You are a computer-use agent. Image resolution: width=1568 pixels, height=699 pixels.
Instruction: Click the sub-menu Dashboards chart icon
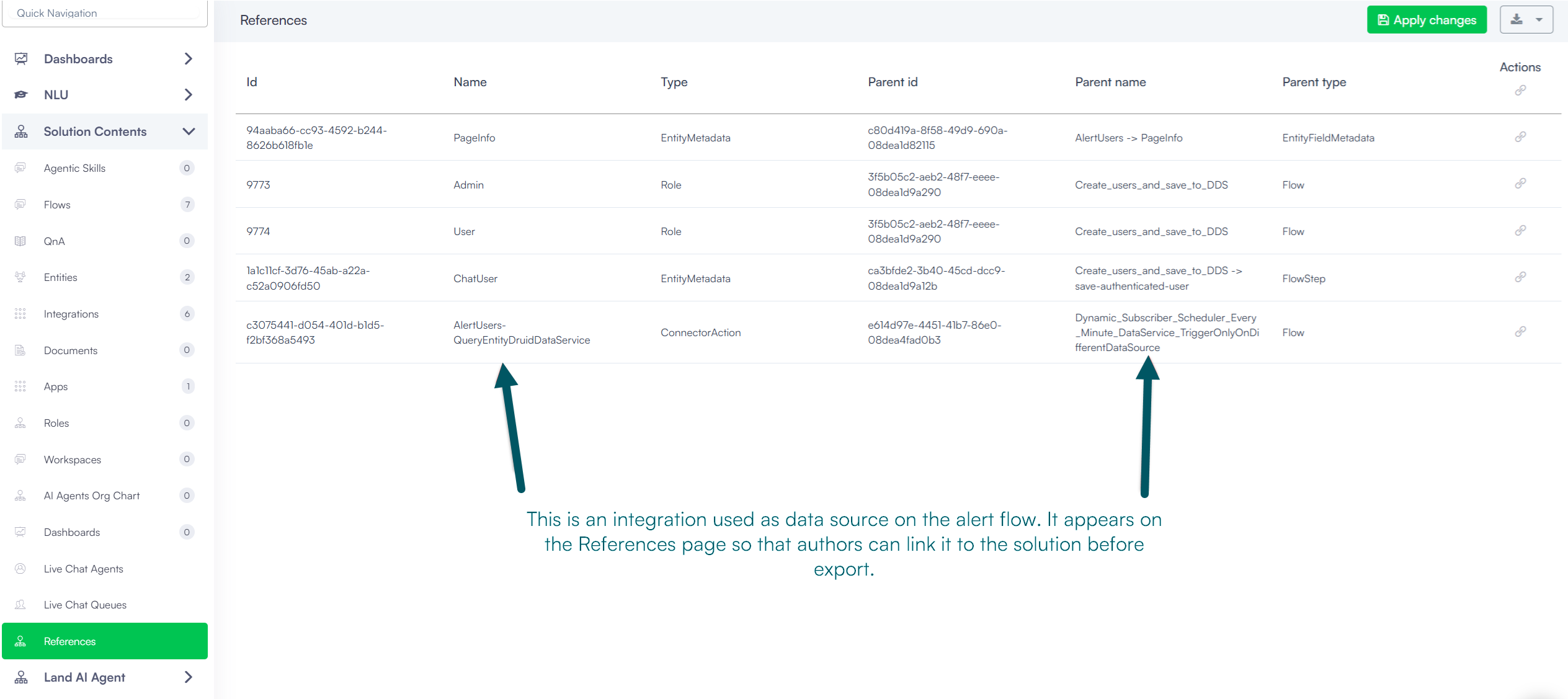pyautogui.click(x=20, y=532)
